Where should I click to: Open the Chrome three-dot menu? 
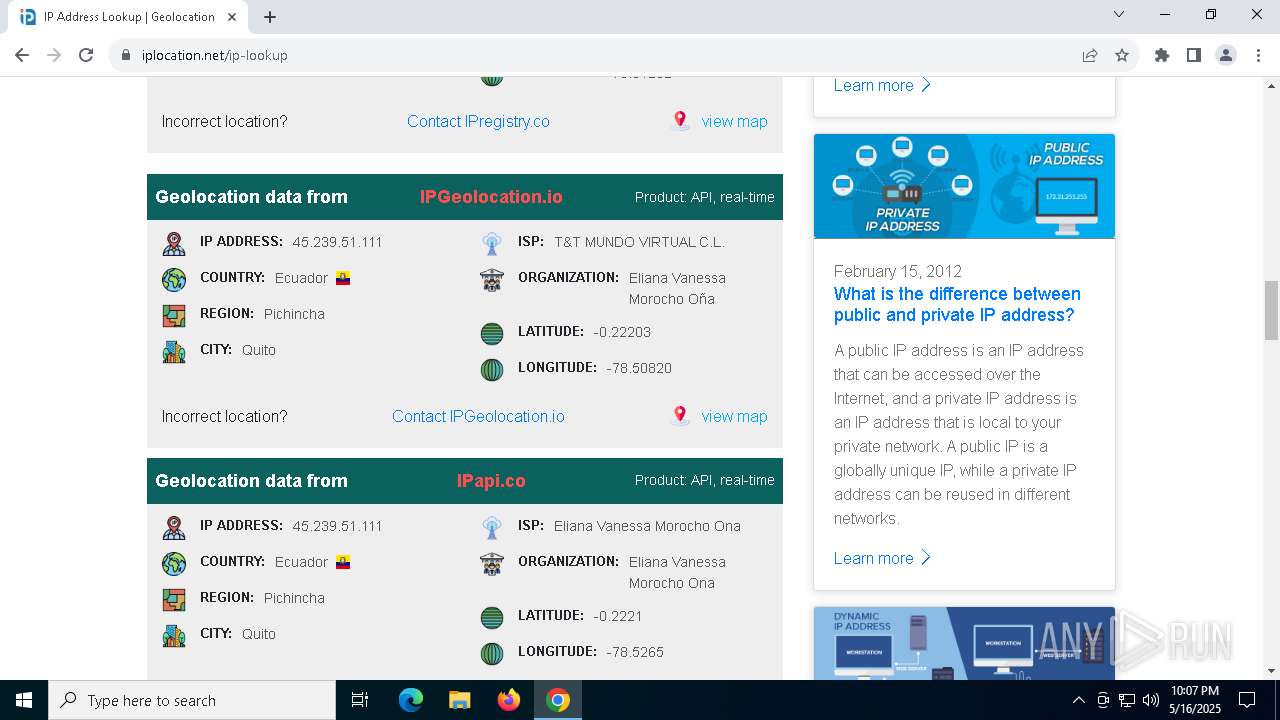pos(1258,55)
